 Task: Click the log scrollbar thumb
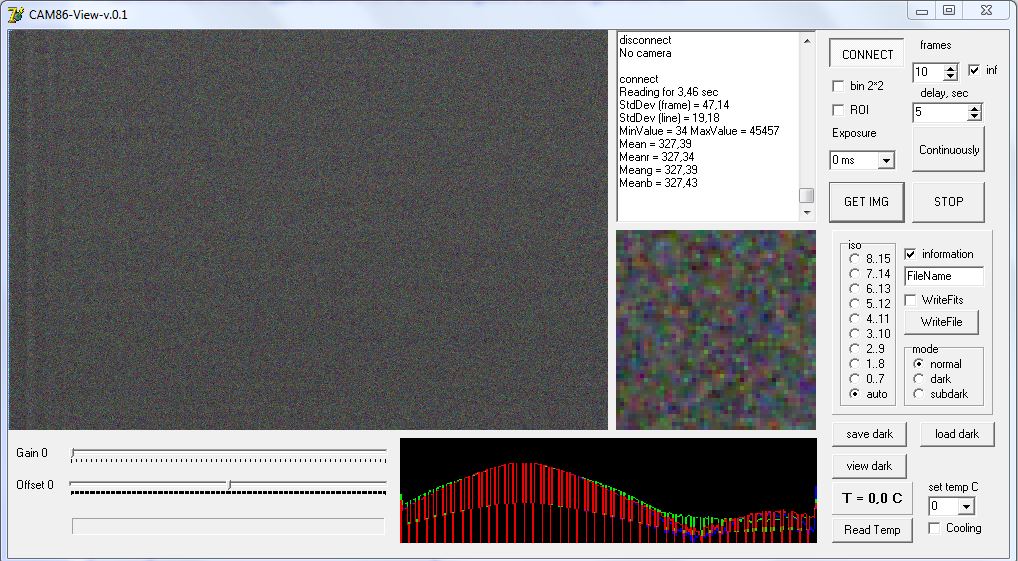[x=806, y=195]
